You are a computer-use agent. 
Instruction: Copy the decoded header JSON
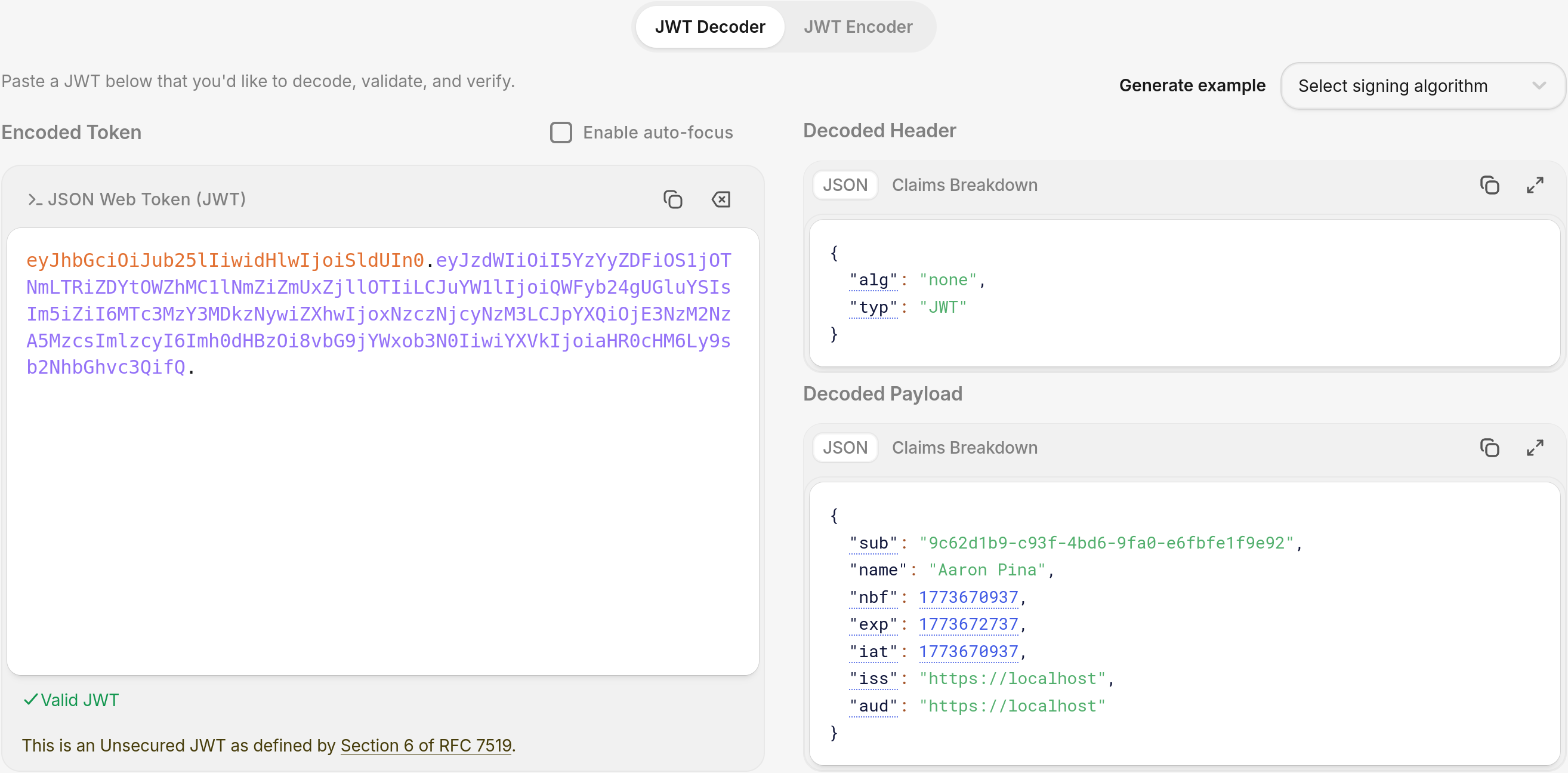(x=1489, y=185)
